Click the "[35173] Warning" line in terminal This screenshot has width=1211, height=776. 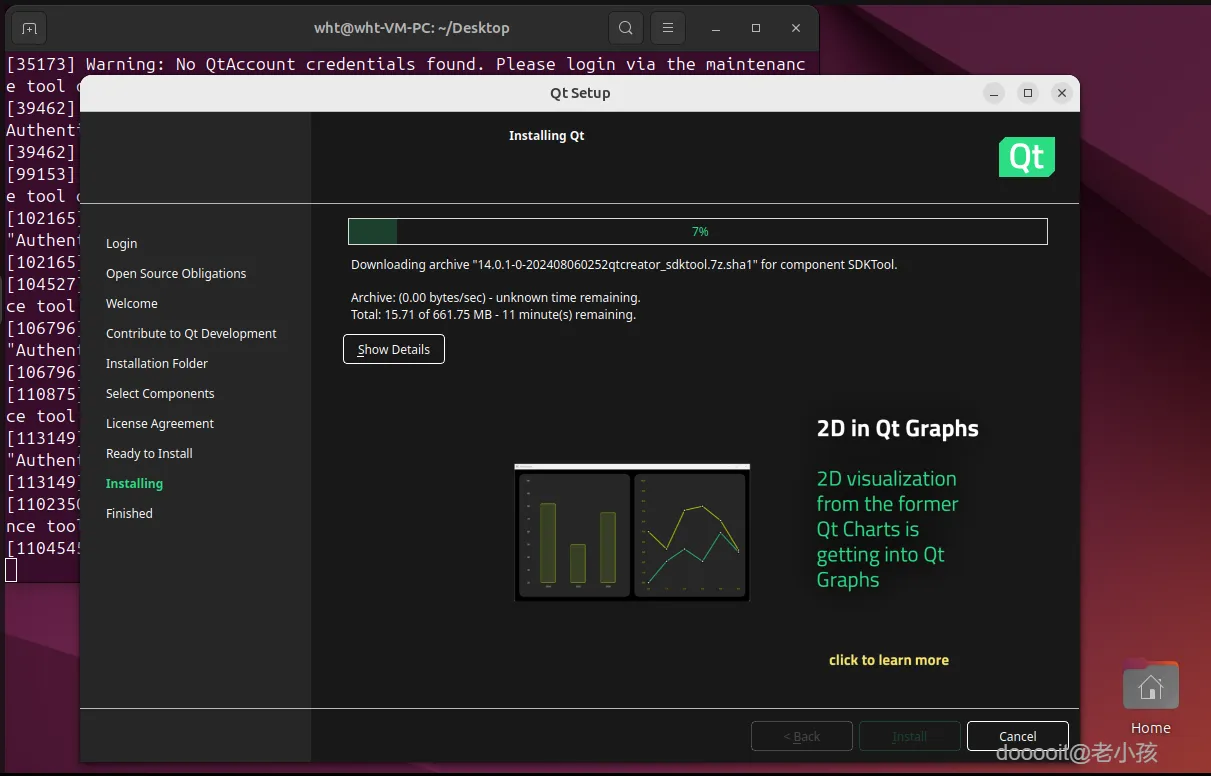[x=406, y=64]
